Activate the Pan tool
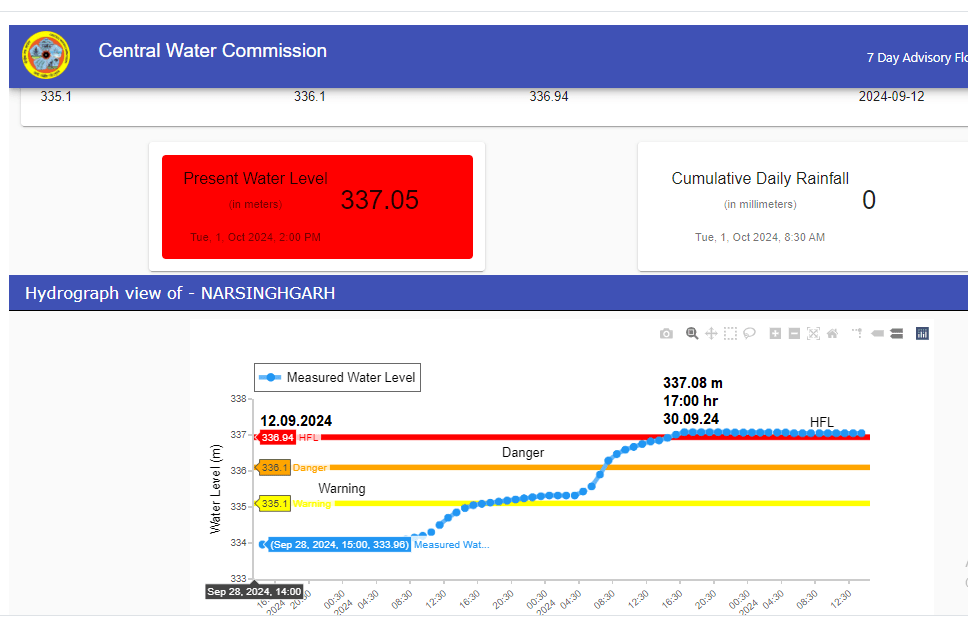Screen dimensions: 968x638 click(x=711, y=334)
